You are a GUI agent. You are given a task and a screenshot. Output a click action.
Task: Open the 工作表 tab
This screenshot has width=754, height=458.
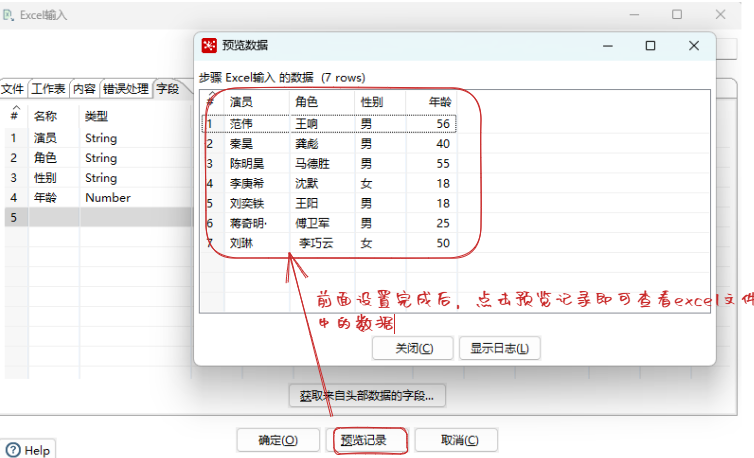pyautogui.click(x=48, y=89)
